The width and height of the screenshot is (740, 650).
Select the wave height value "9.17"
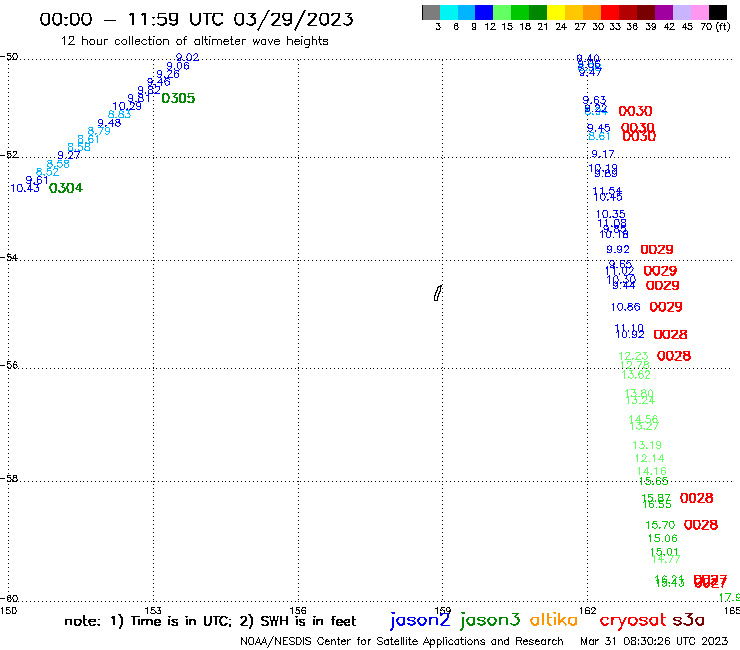[603, 154]
